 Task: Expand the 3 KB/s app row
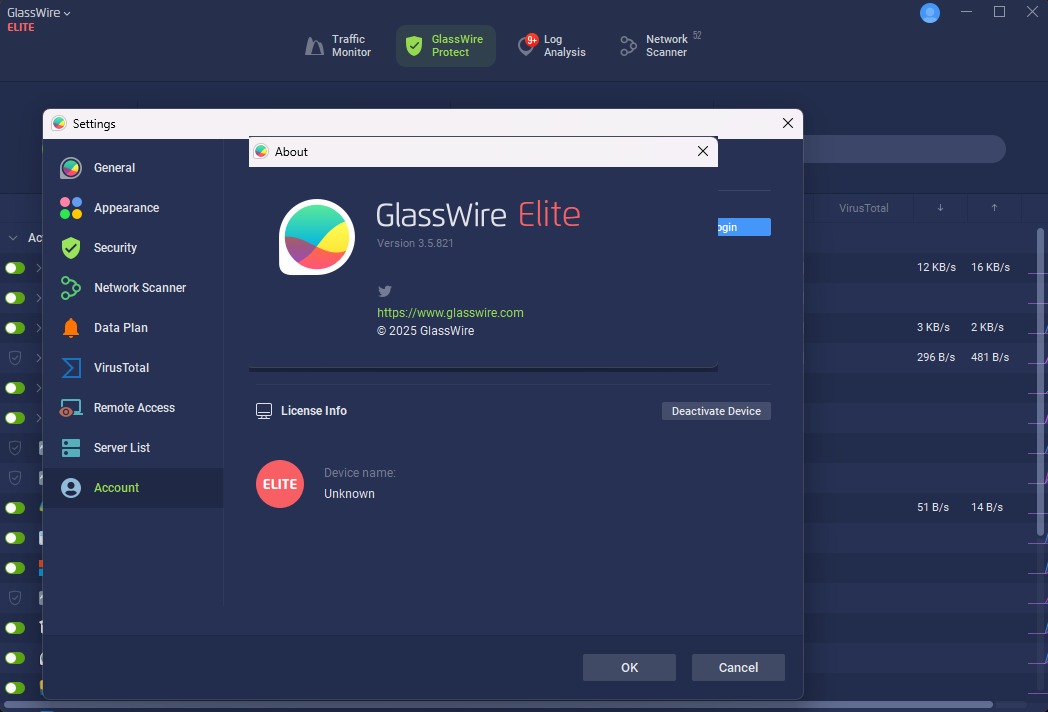(x=39, y=328)
